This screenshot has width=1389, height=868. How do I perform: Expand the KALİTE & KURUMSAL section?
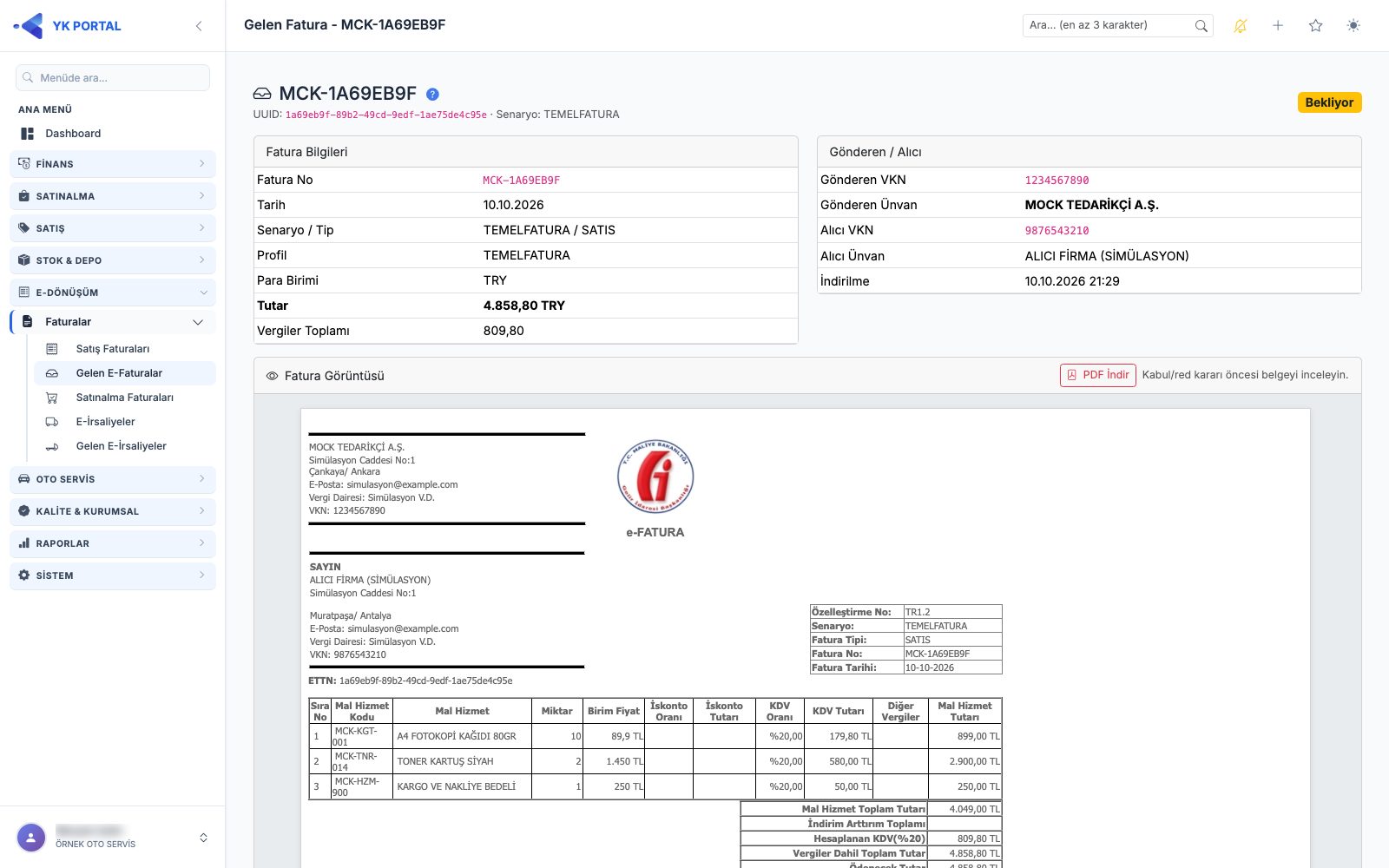pyautogui.click(x=113, y=511)
